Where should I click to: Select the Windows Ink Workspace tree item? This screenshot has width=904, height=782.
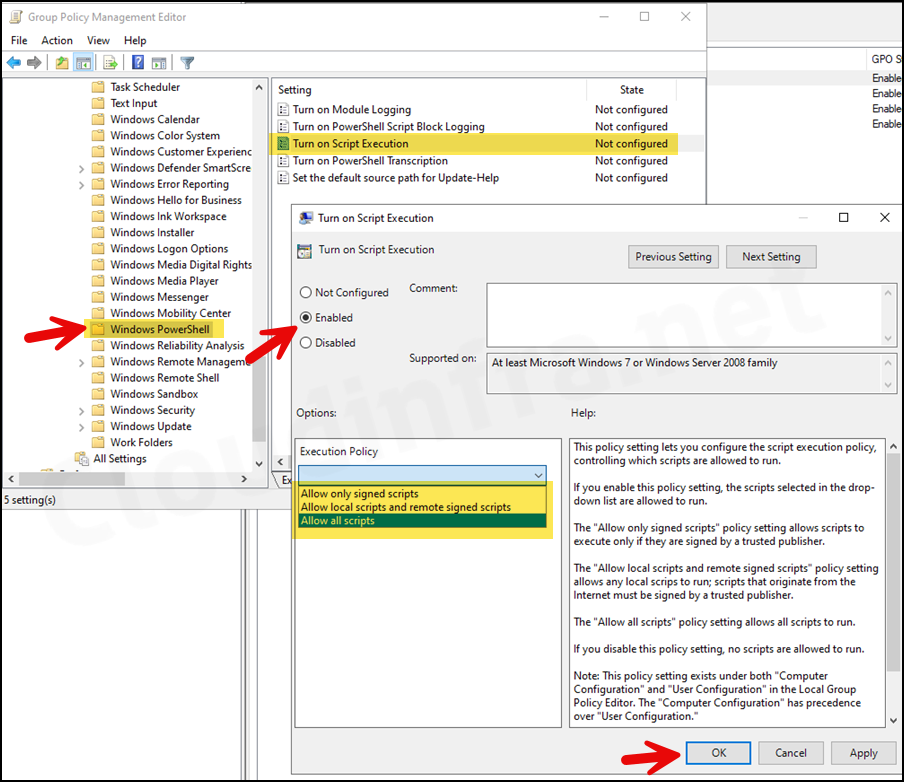tap(168, 216)
